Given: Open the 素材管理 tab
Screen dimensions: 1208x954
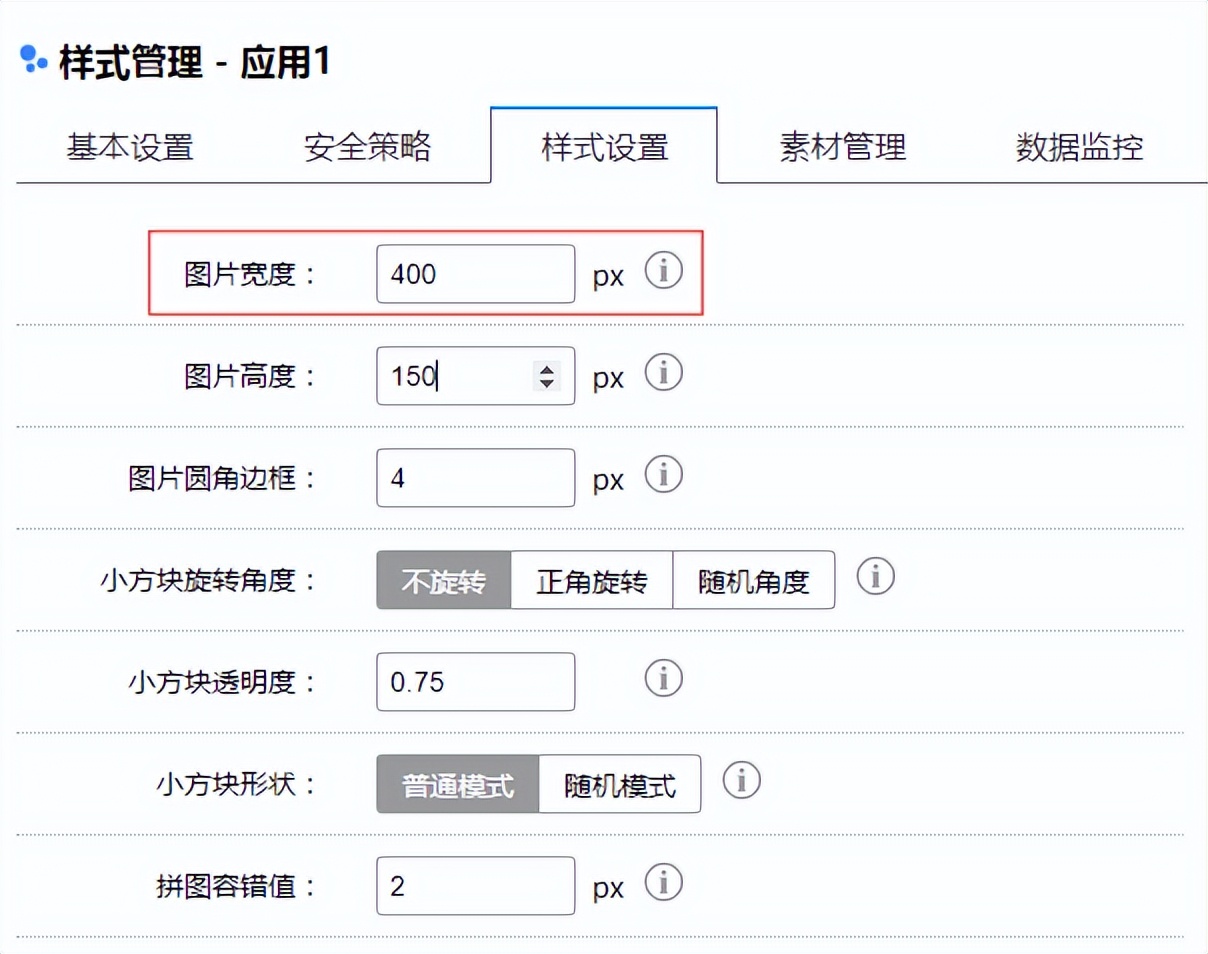Looking at the screenshot, I should [842, 146].
